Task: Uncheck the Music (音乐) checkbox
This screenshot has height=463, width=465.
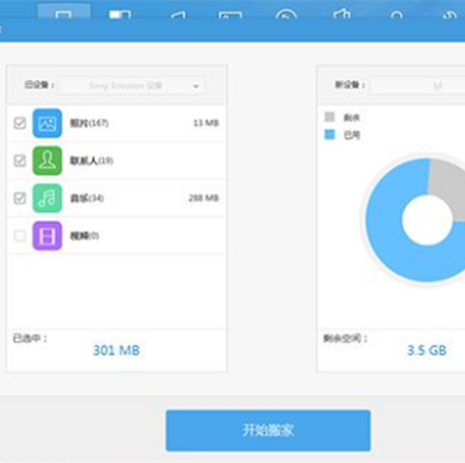Action: pyautogui.click(x=20, y=198)
